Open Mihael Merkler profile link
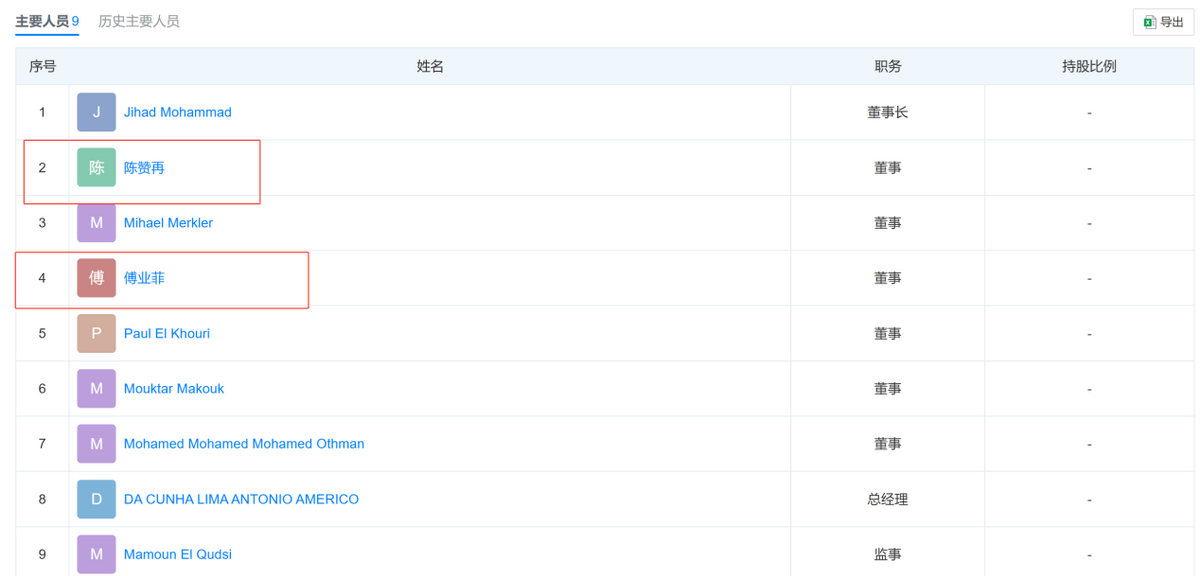 click(x=168, y=223)
